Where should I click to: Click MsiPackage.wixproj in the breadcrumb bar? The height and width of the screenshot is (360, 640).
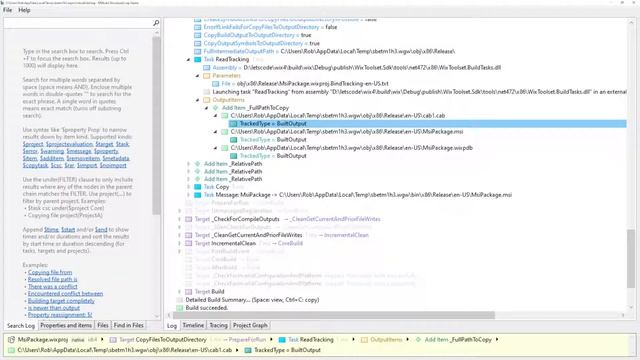coord(43,340)
